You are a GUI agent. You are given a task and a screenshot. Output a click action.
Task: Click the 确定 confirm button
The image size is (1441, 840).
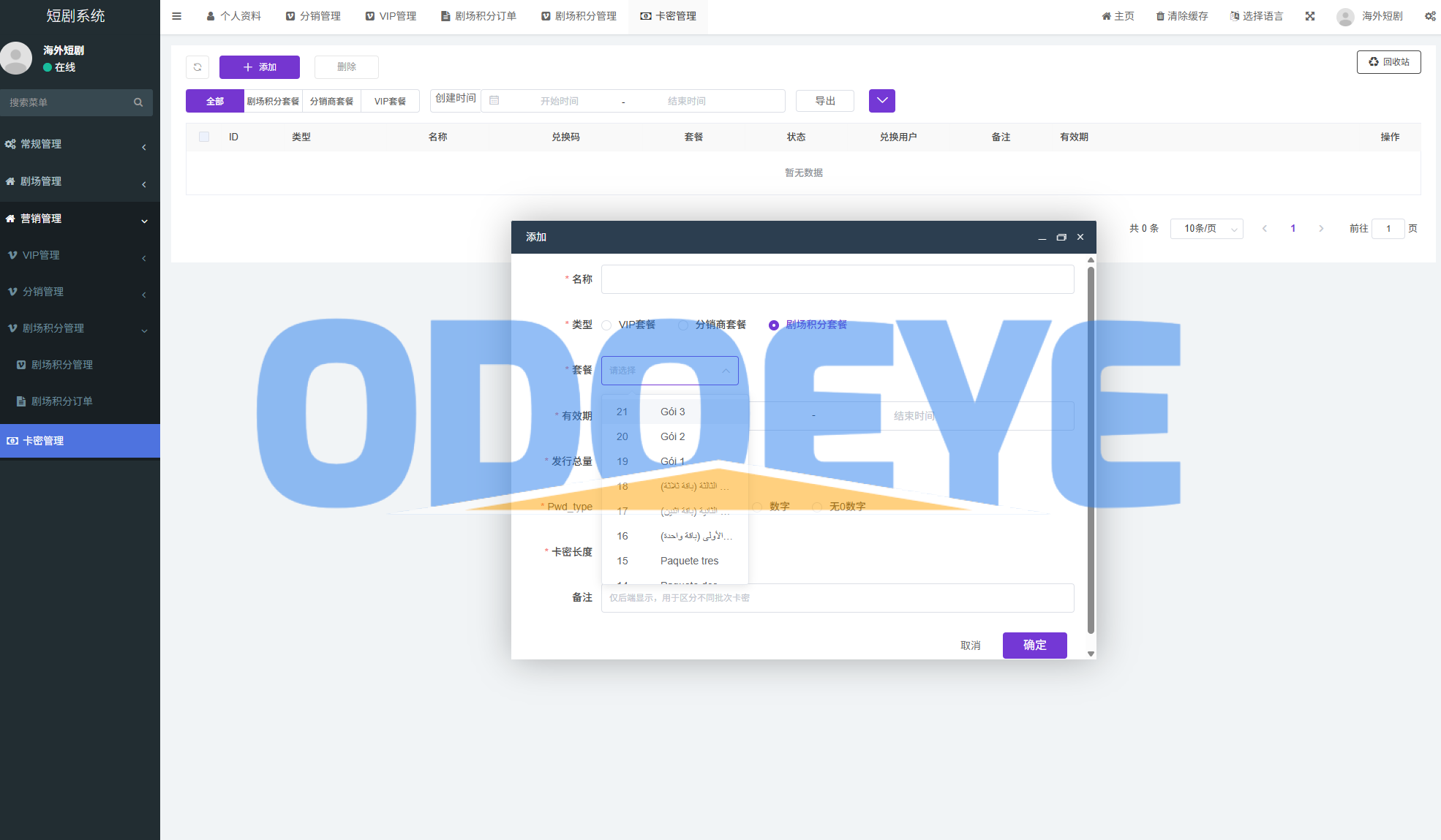pos(1034,645)
